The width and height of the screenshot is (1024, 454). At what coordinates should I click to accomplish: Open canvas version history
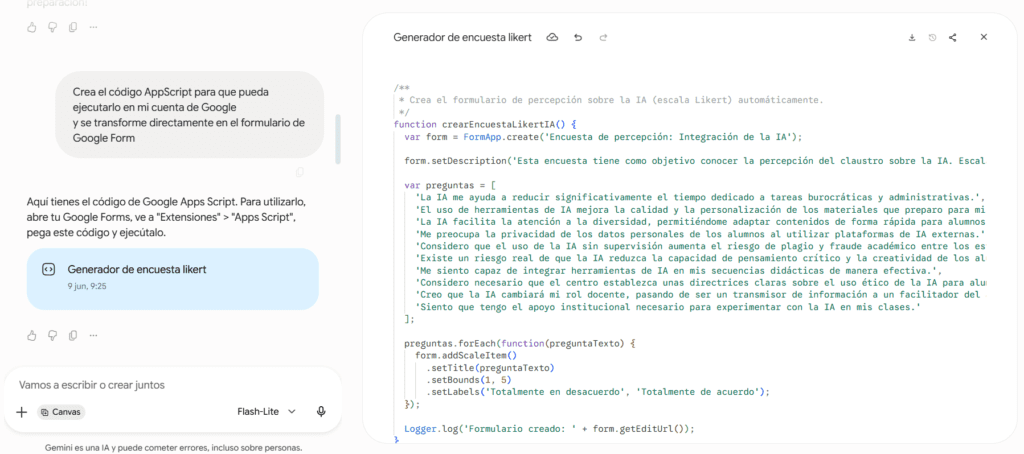[x=933, y=37]
